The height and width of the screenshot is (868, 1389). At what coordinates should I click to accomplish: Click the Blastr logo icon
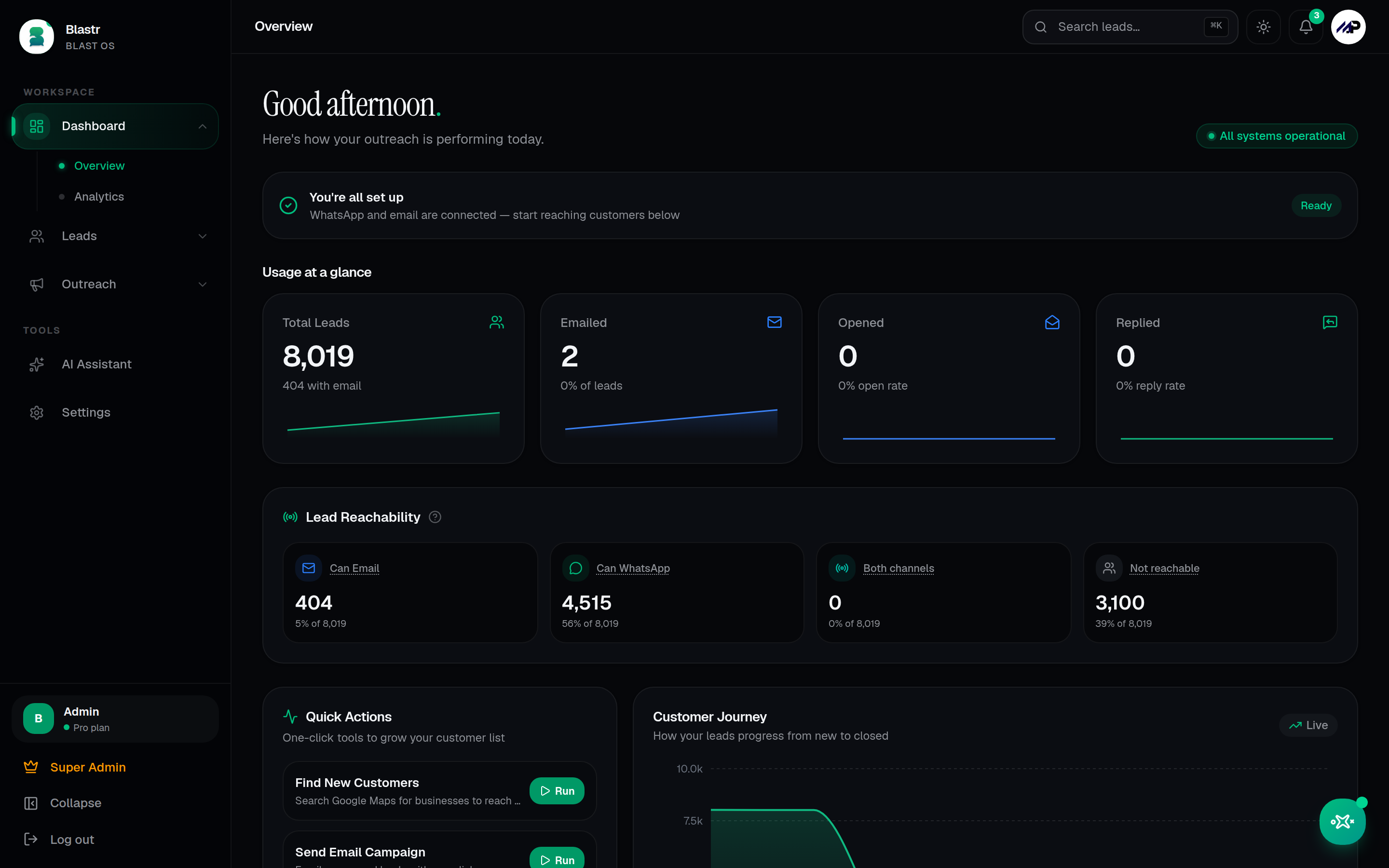(37, 37)
